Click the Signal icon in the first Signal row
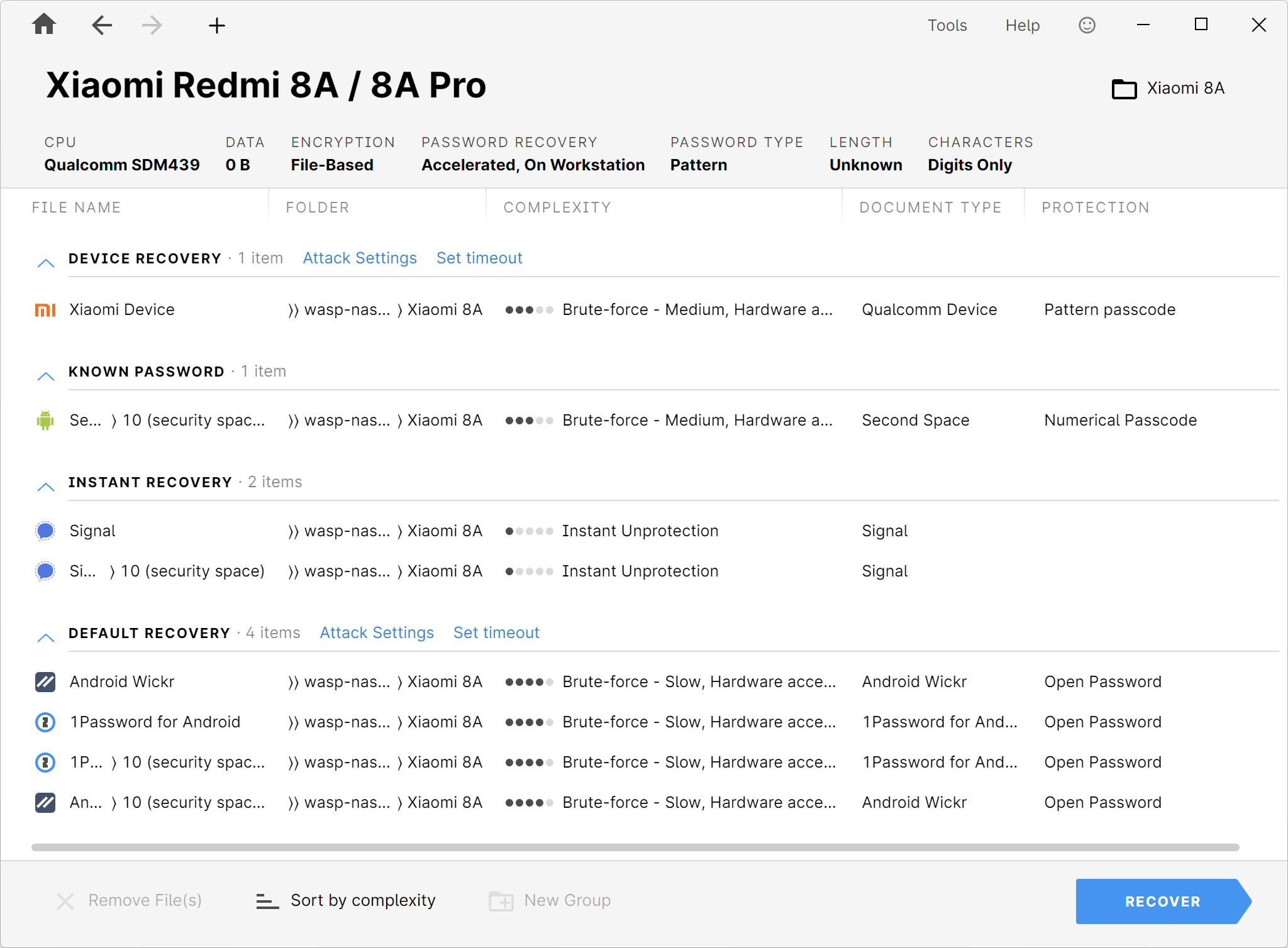1288x948 pixels. (x=45, y=531)
